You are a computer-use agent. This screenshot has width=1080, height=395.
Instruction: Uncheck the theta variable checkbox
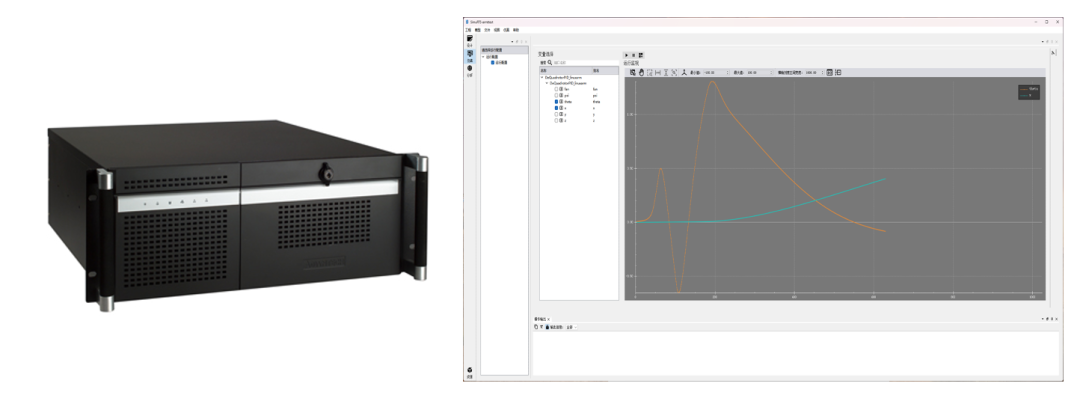pos(557,101)
